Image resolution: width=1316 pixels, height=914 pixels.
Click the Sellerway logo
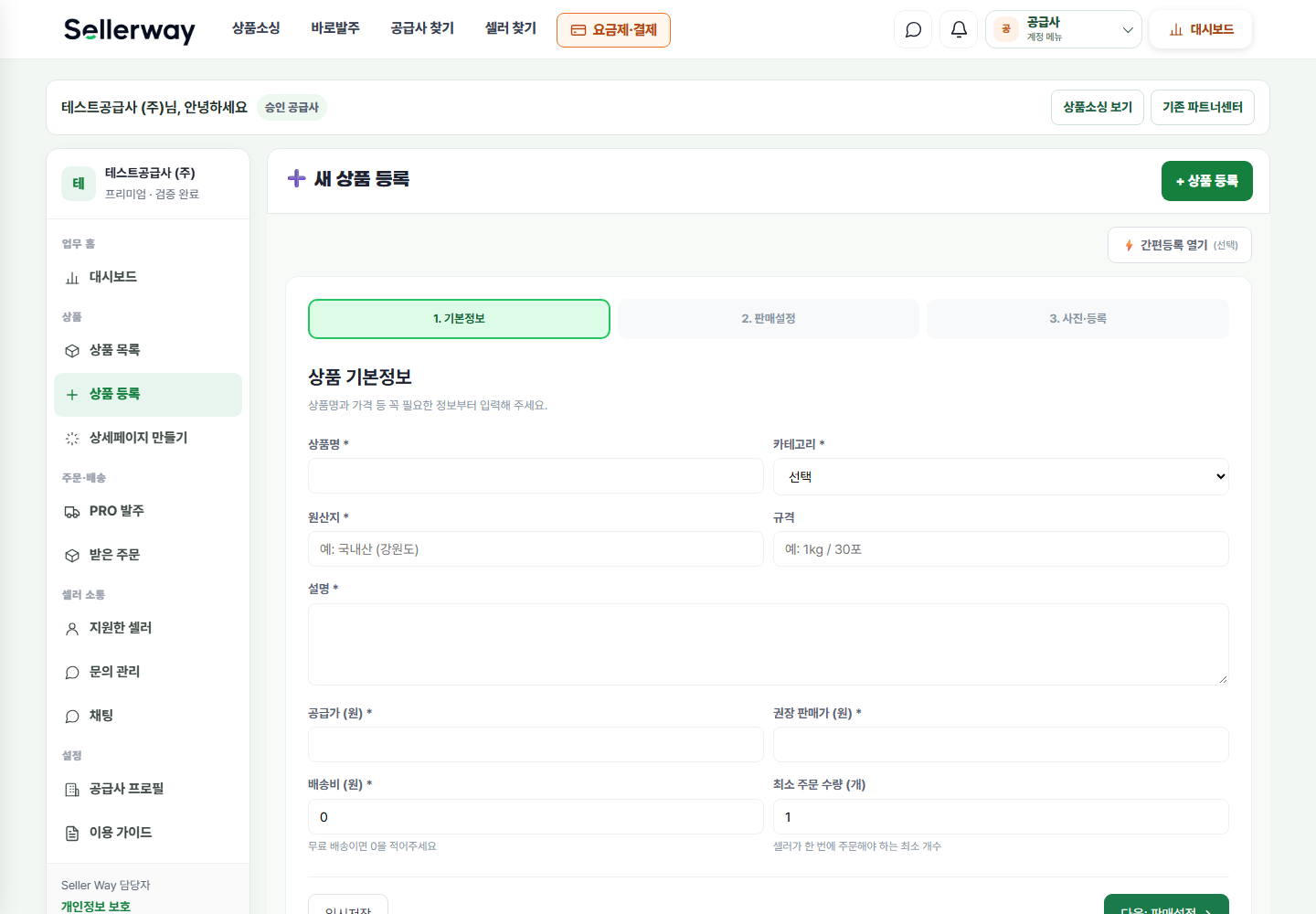click(x=130, y=30)
